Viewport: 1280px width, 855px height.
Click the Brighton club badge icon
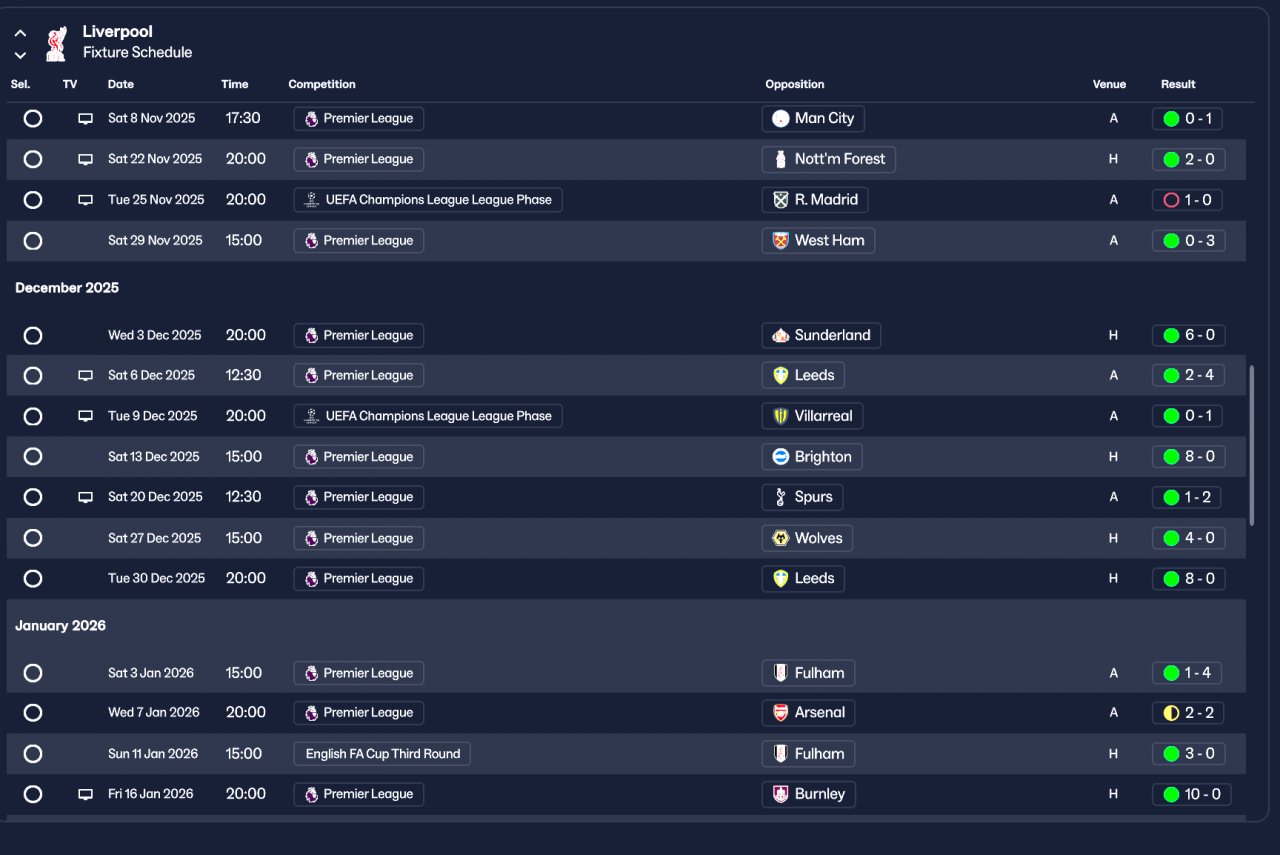[781, 457]
